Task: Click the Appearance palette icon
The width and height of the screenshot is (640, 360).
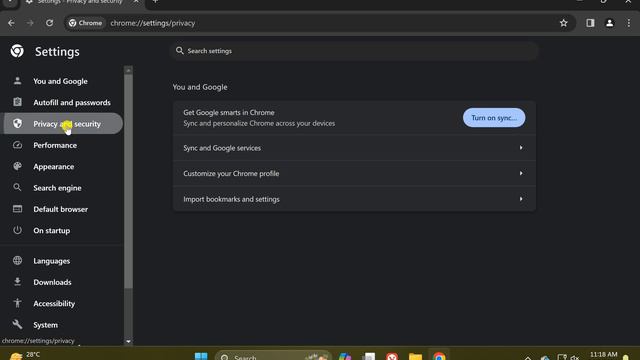Action: click(17, 166)
